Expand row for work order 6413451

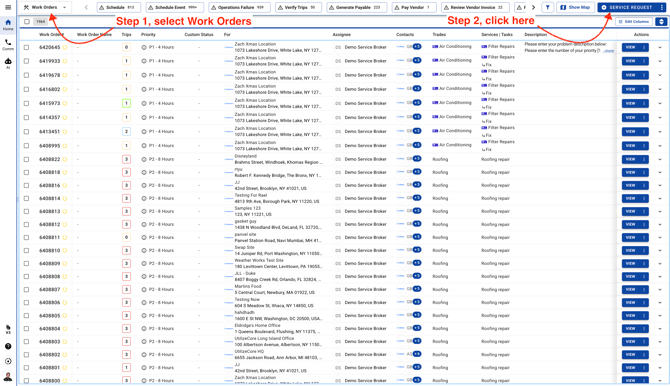[x=660, y=132]
